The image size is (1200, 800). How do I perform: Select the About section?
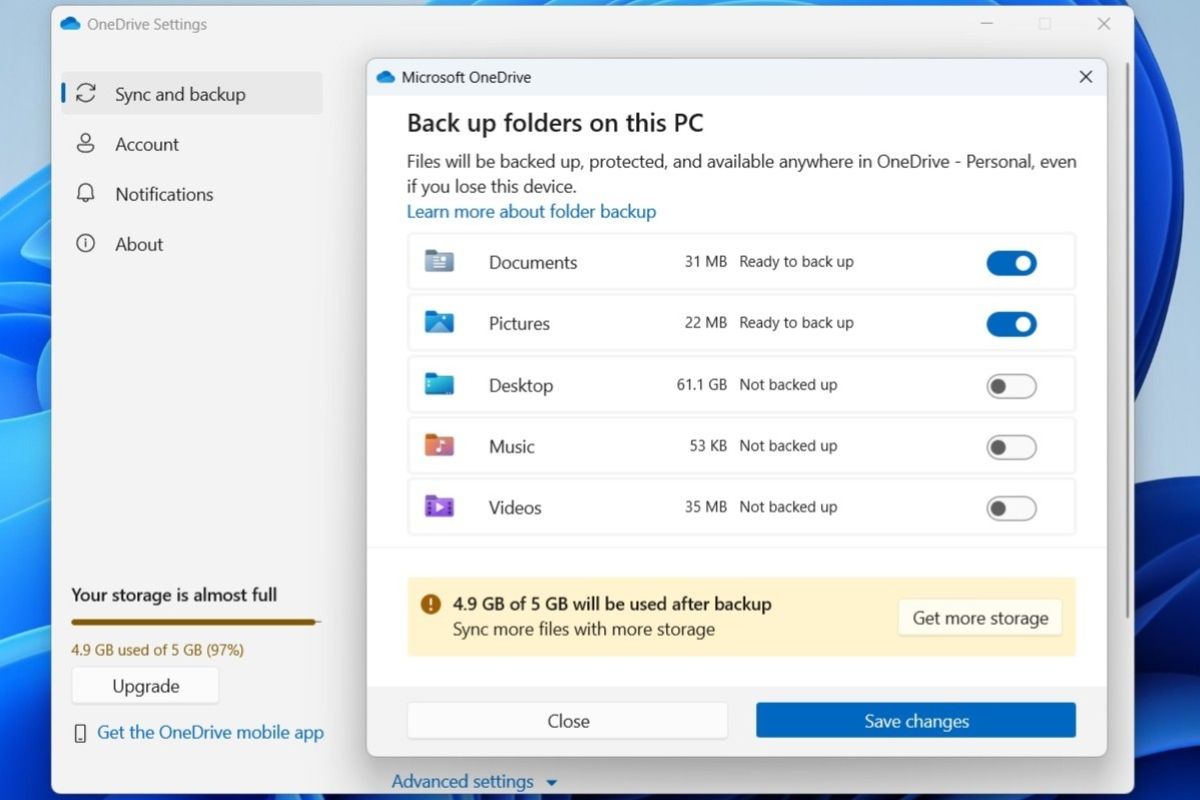[x=138, y=244]
